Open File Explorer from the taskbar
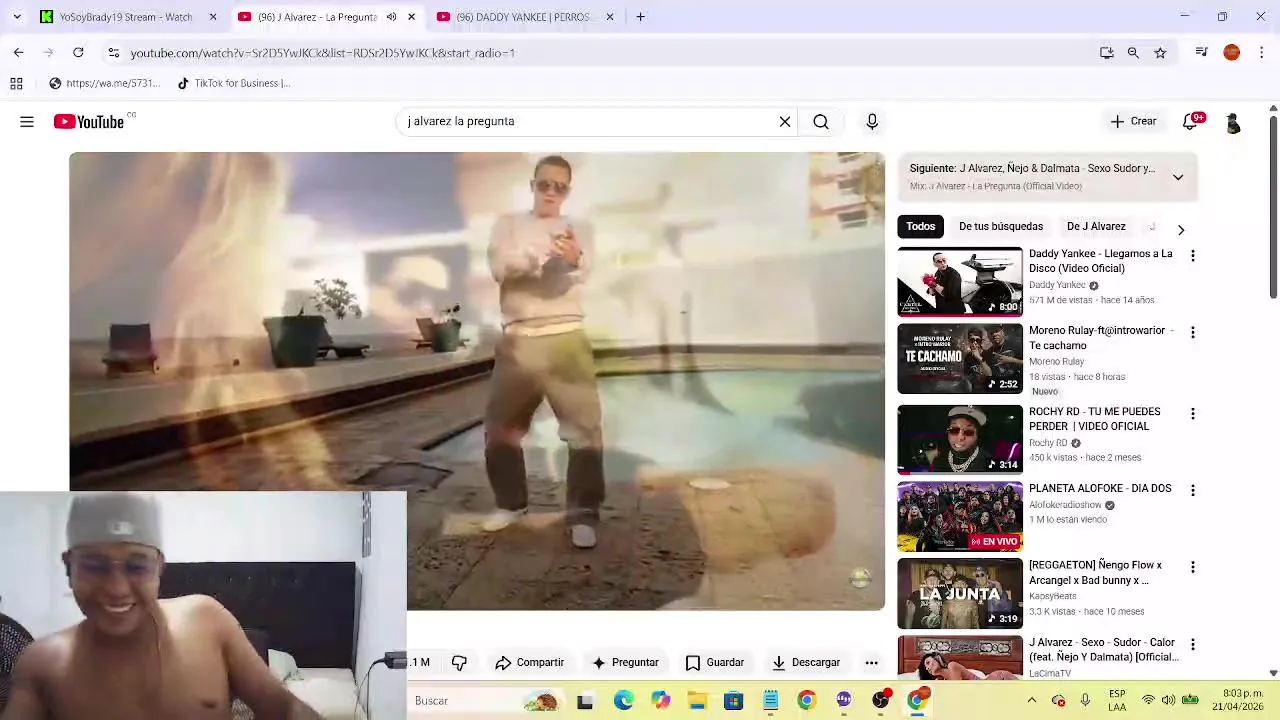 [x=697, y=701]
